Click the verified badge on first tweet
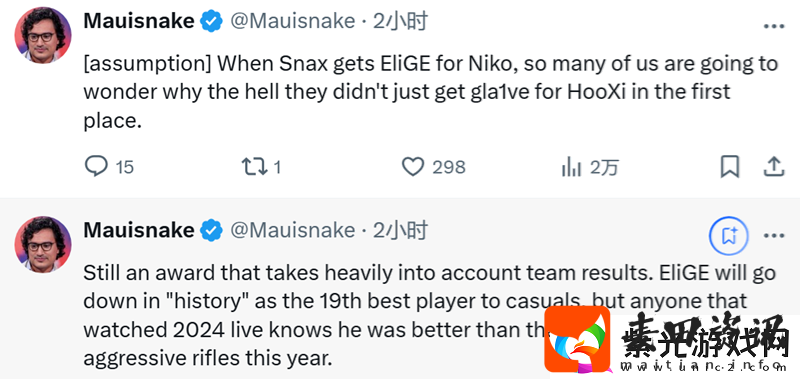 211,21
